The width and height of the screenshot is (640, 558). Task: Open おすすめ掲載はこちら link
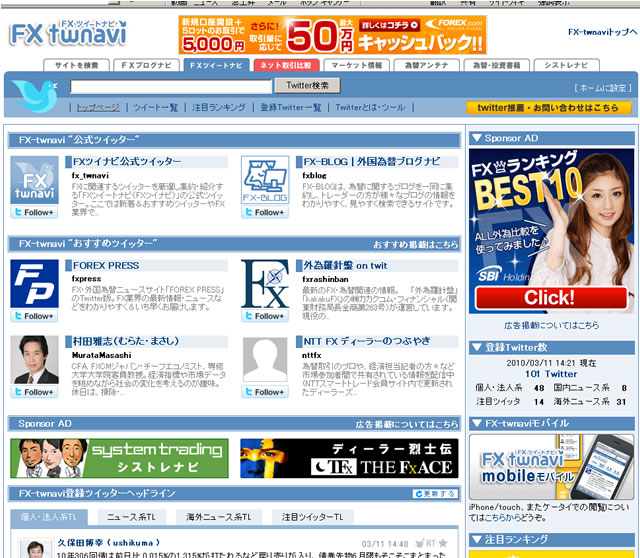click(x=416, y=245)
